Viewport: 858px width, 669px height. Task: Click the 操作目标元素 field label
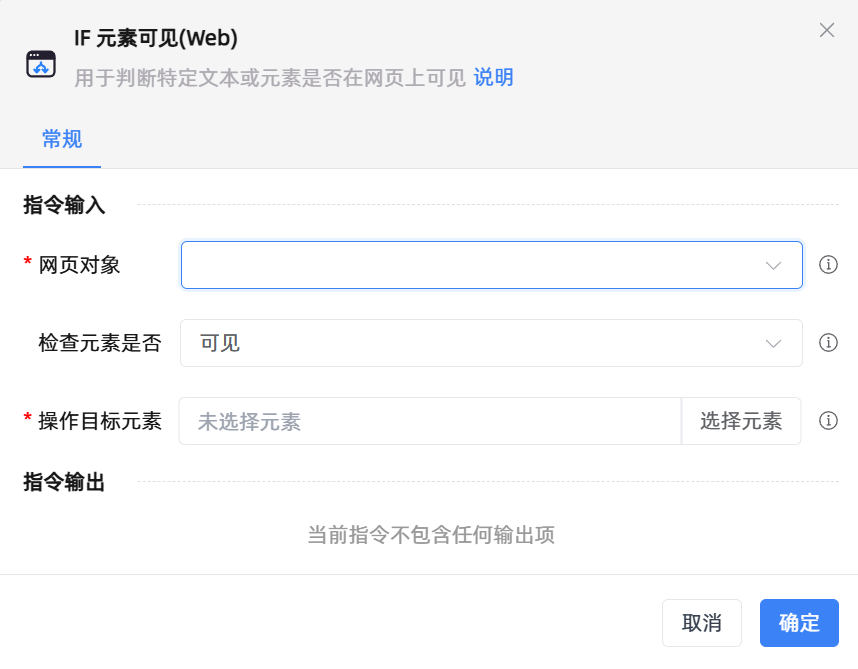tap(100, 421)
